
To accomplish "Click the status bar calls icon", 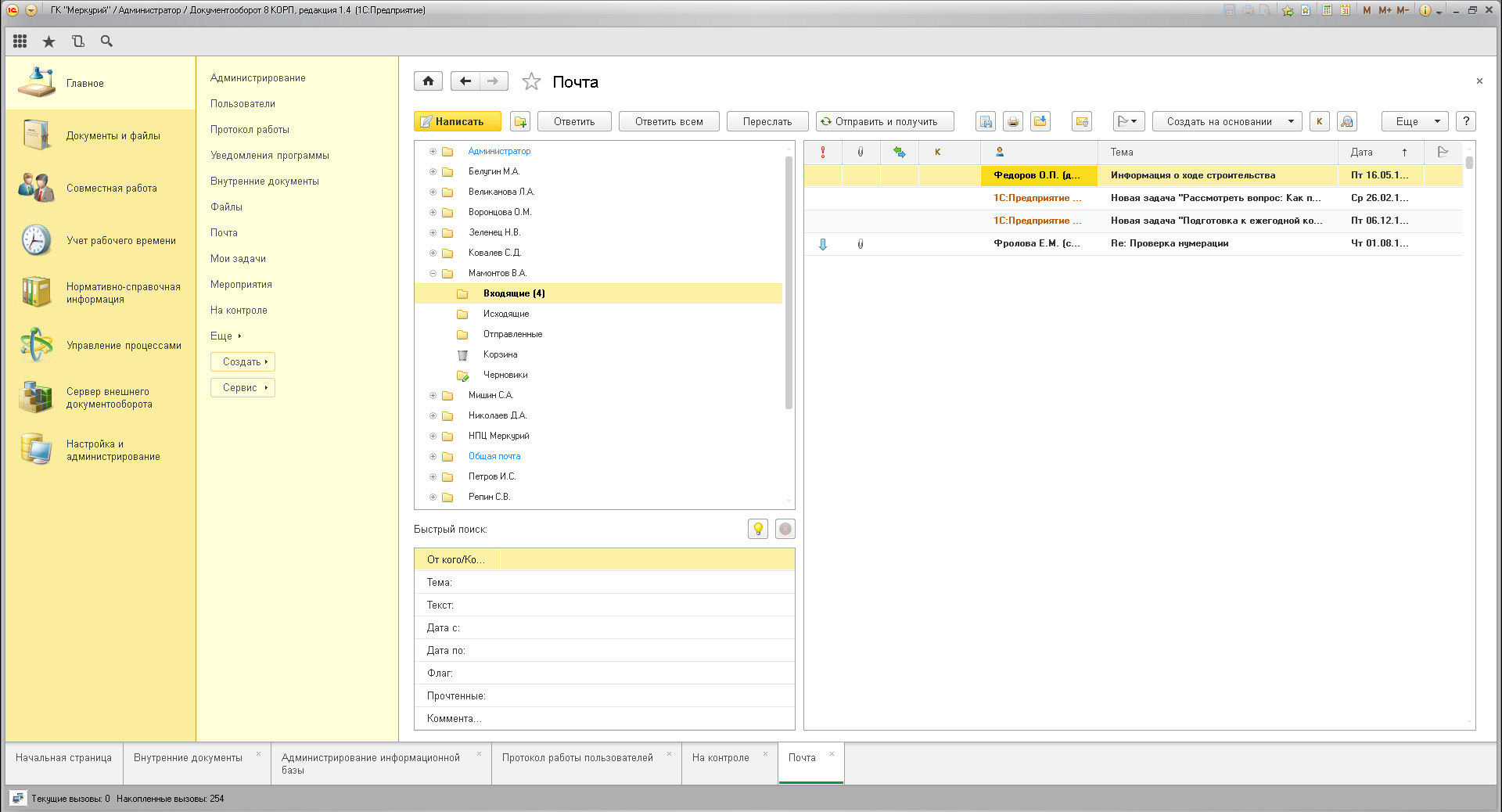I will tap(18, 799).
